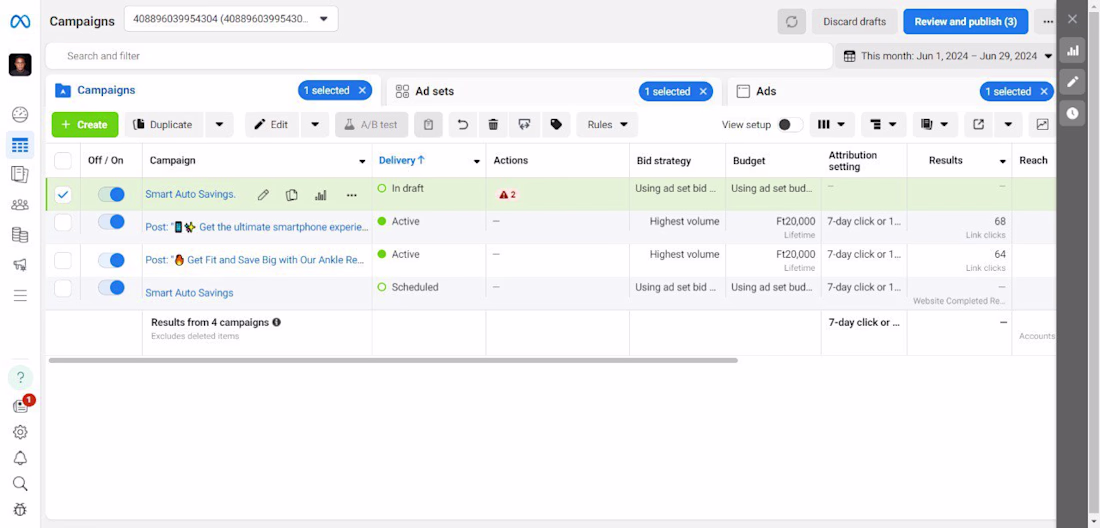
Task: Open news updates icon with badge
Action: pos(20,407)
